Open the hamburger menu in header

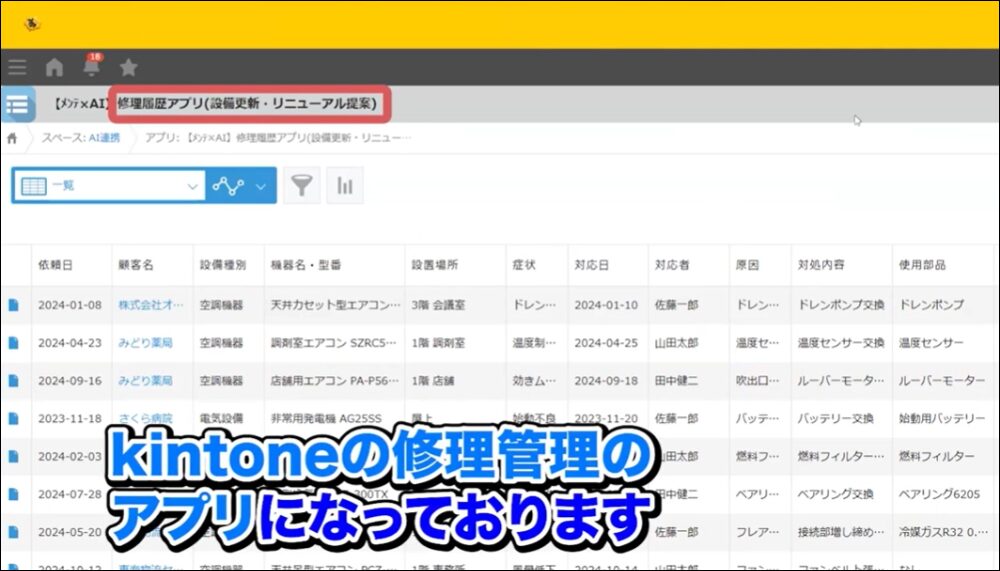pos(17,68)
